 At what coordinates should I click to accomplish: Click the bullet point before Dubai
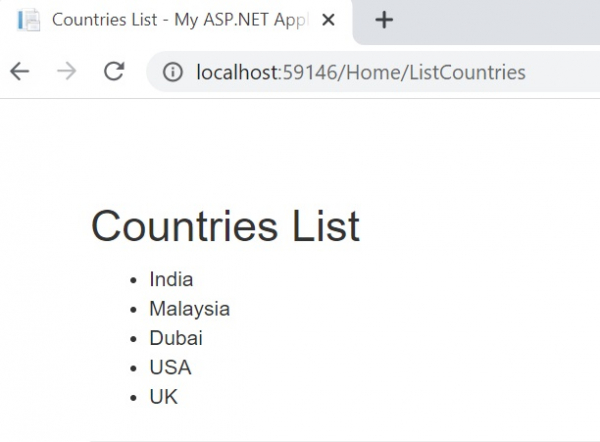click(x=133, y=339)
